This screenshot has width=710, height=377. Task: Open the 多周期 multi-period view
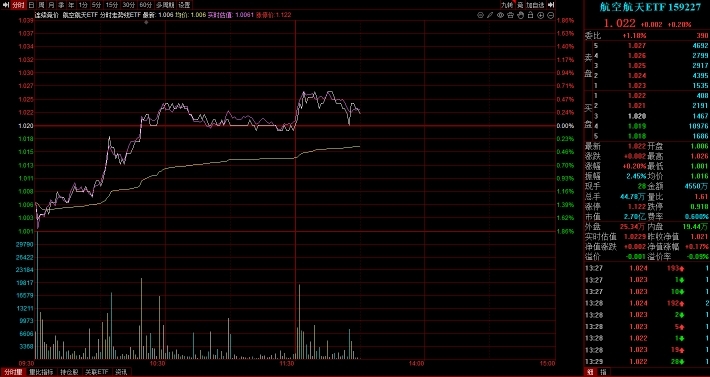[165, 5]
